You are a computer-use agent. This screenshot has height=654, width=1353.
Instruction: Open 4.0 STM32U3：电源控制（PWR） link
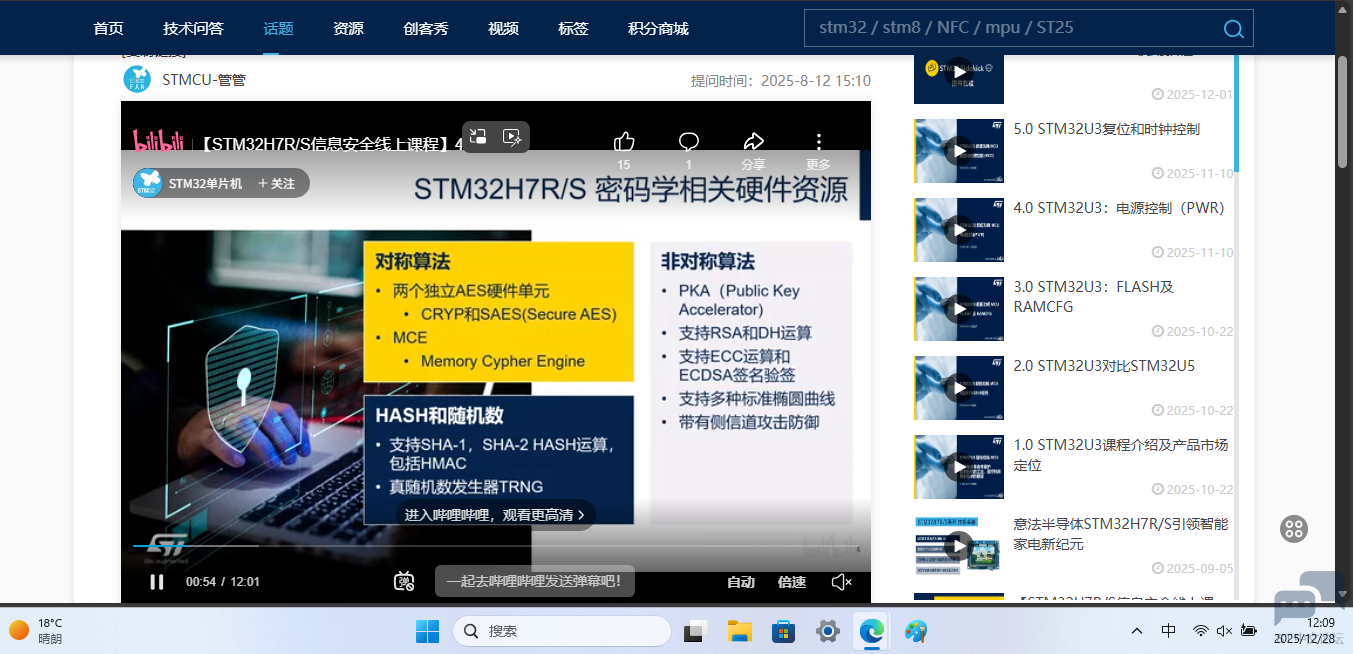pyautogui.click(x=1119, y=208)
